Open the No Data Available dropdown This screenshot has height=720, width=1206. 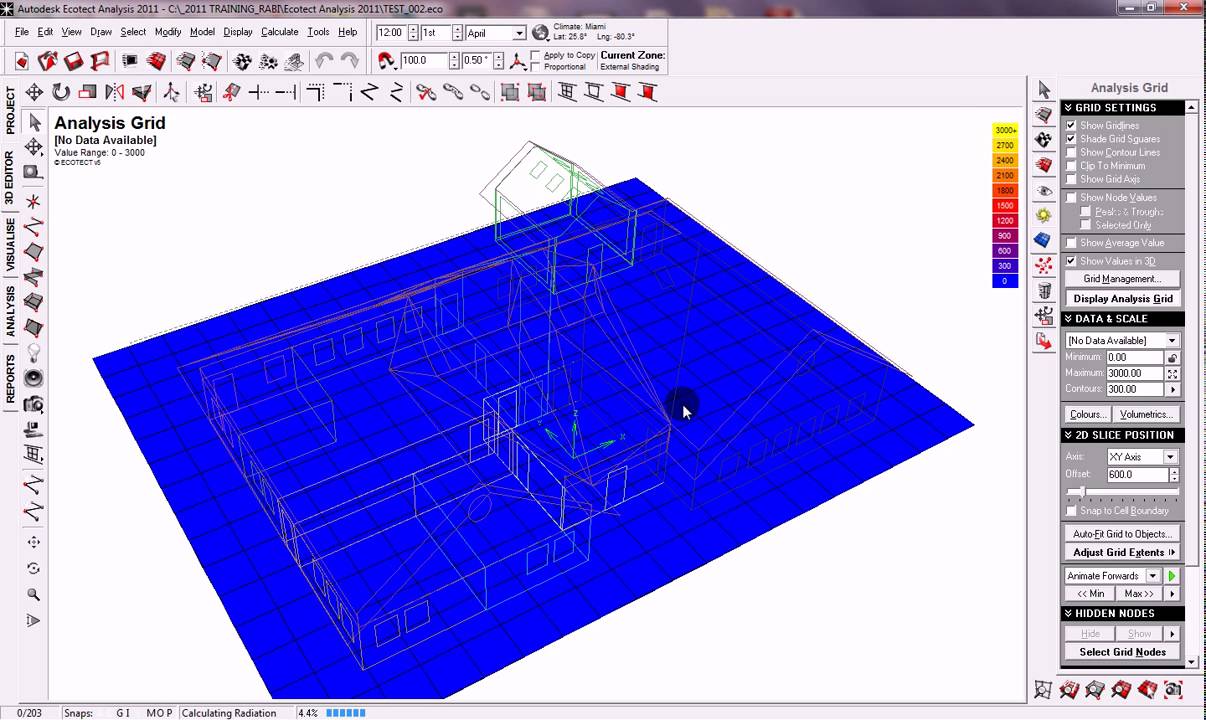coord(1172,341)
